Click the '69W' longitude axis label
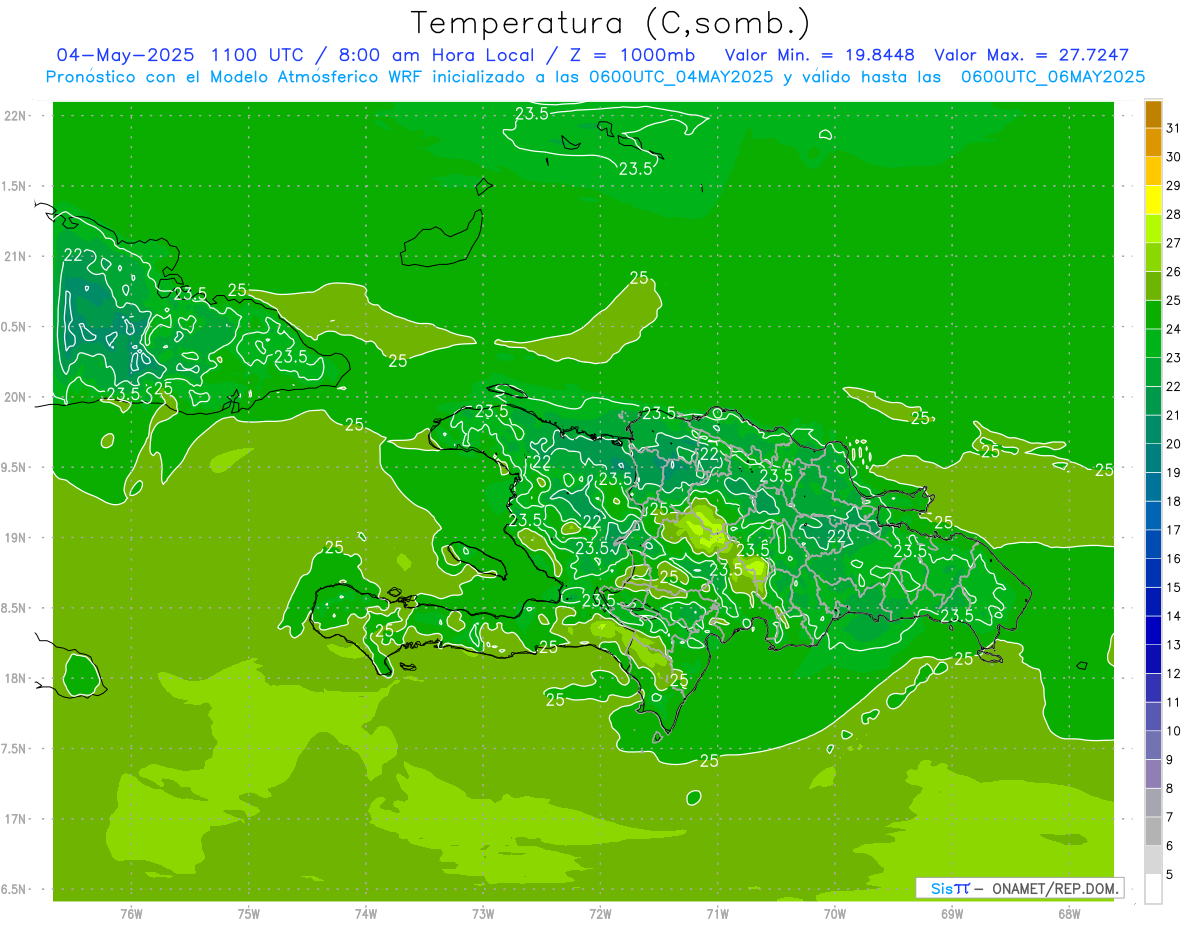The width and height of the screenshot is (1200, 927). tap(952, 914)
